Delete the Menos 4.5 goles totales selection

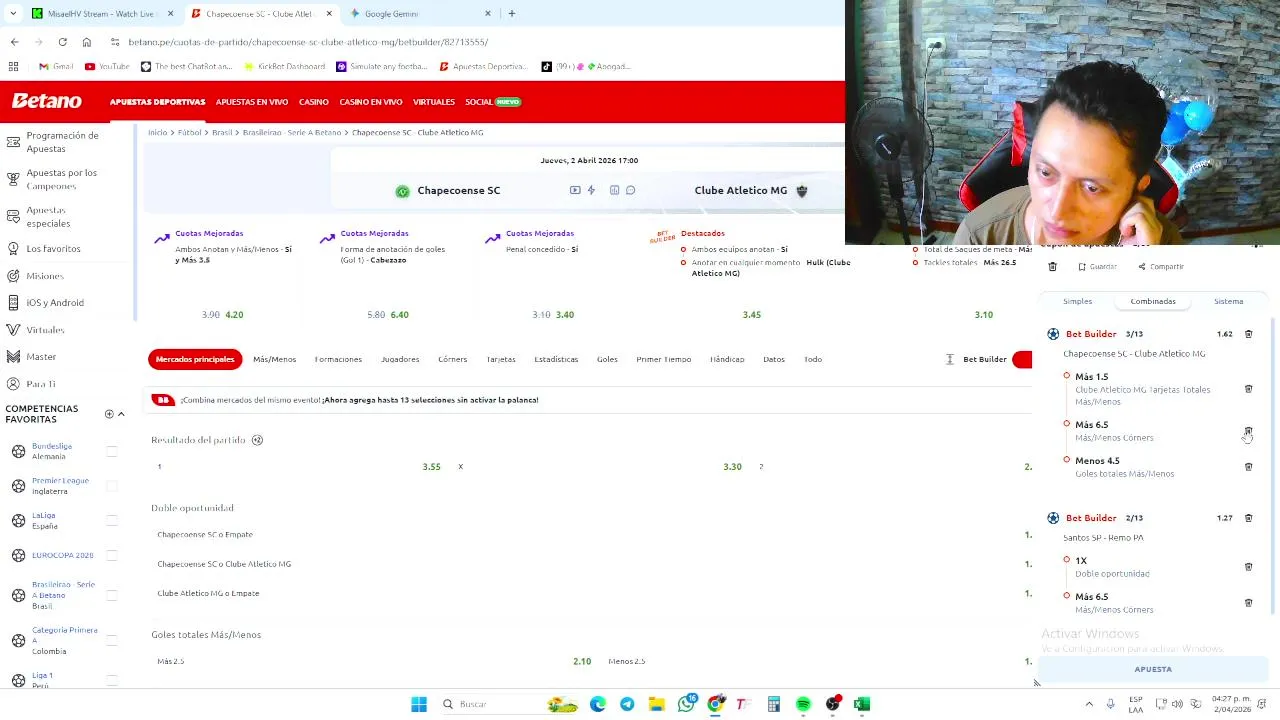pos(1248,467)
